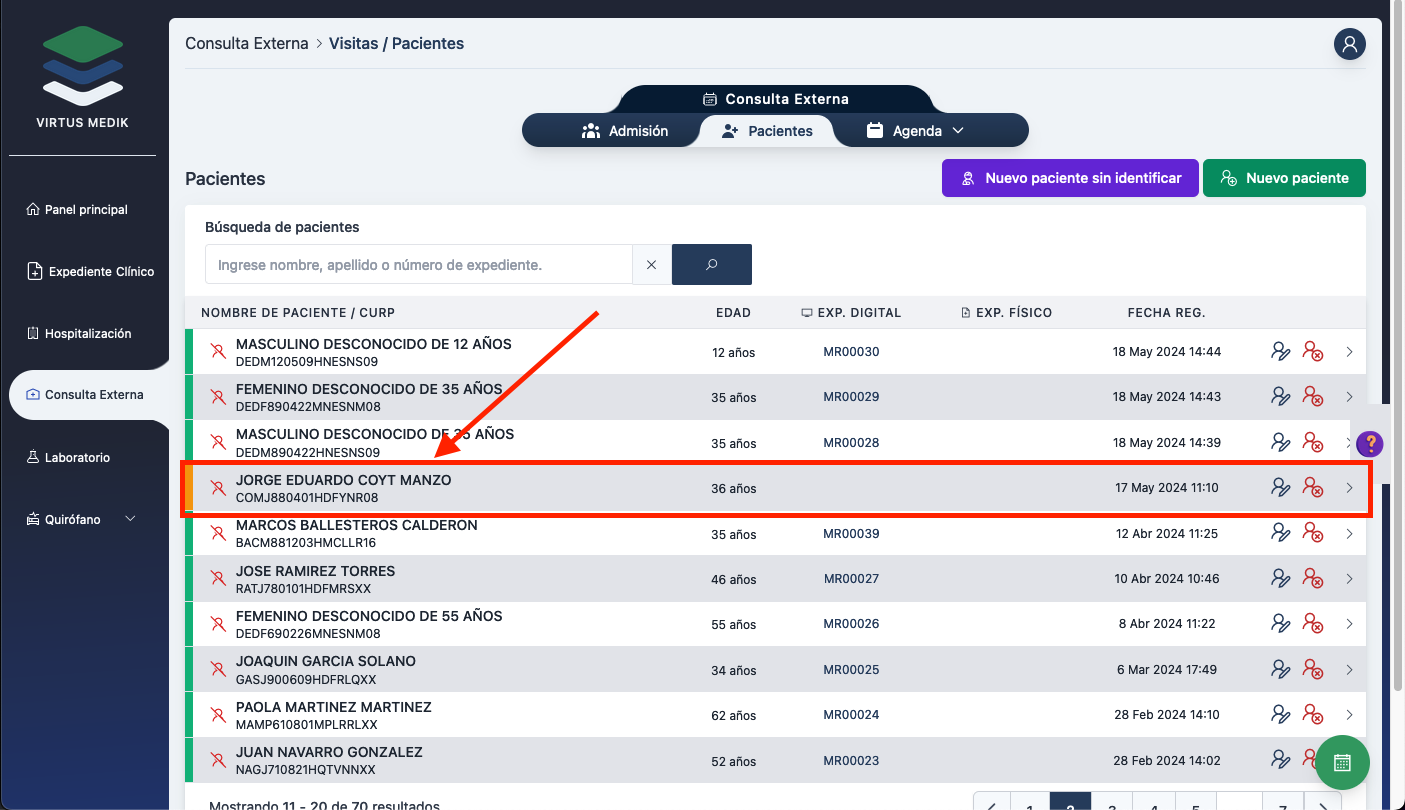Viewport: 1405px width, 810px height.
Task: Click delete icon for Paola Martinez Martinez
Action: coord(1312,715)
